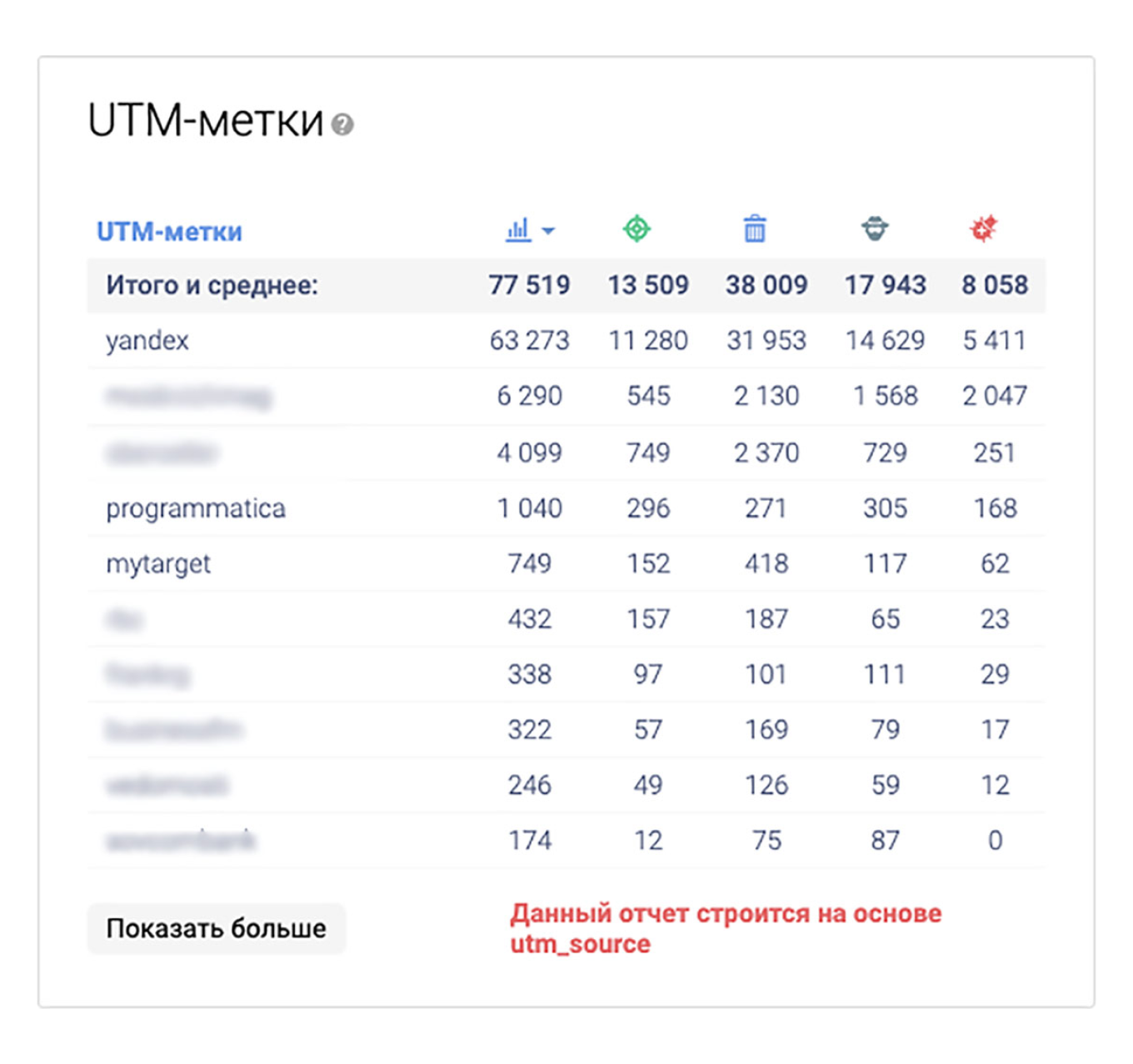
Task: Click the red utm_source report notice text
Action: pyautogui.click(x=726, y=927)
